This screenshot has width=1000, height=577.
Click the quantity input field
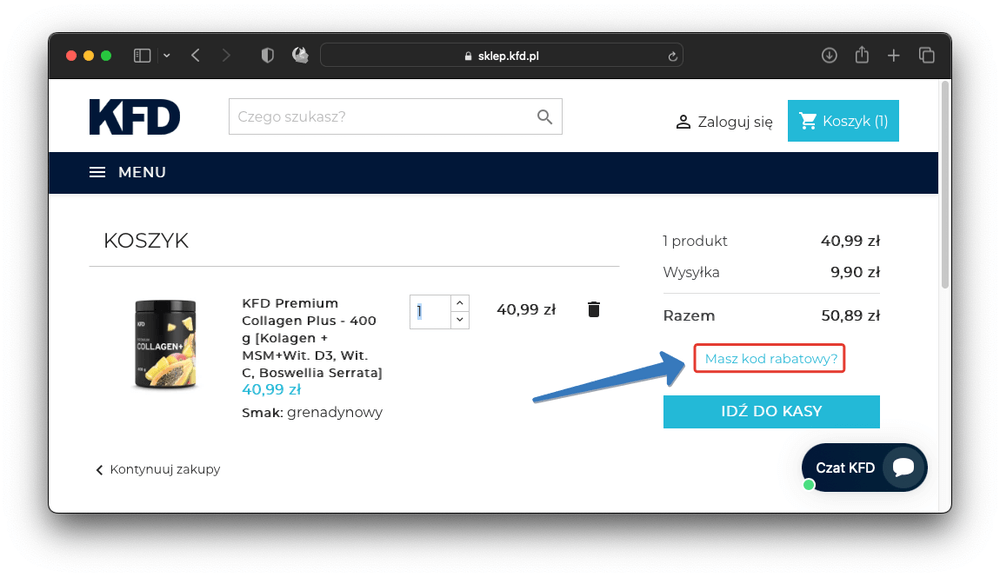click(429, 311)
